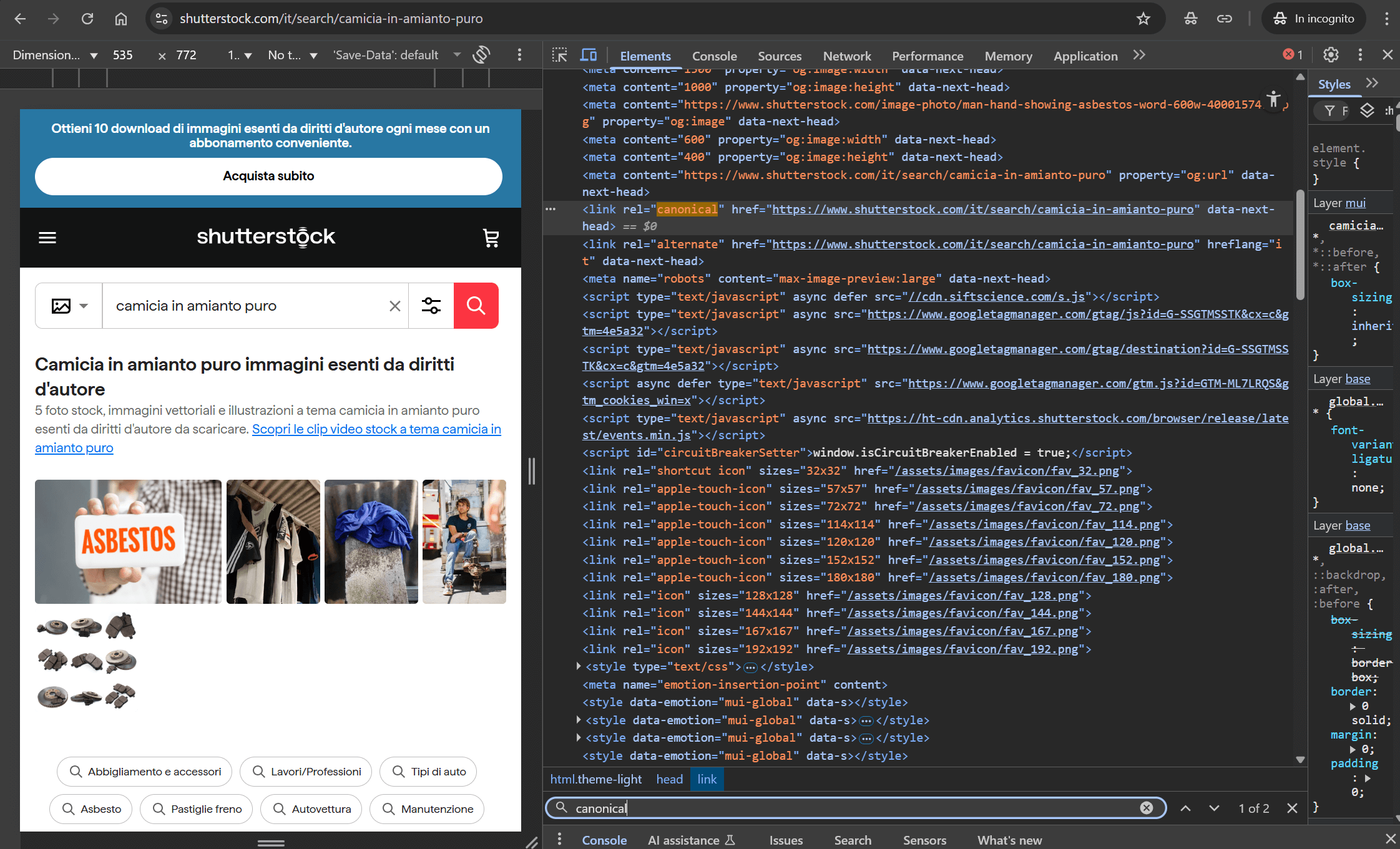Open the Sources tab
Screen dimensions: 1400x849
pyautogui.click(x=779, y=56)
